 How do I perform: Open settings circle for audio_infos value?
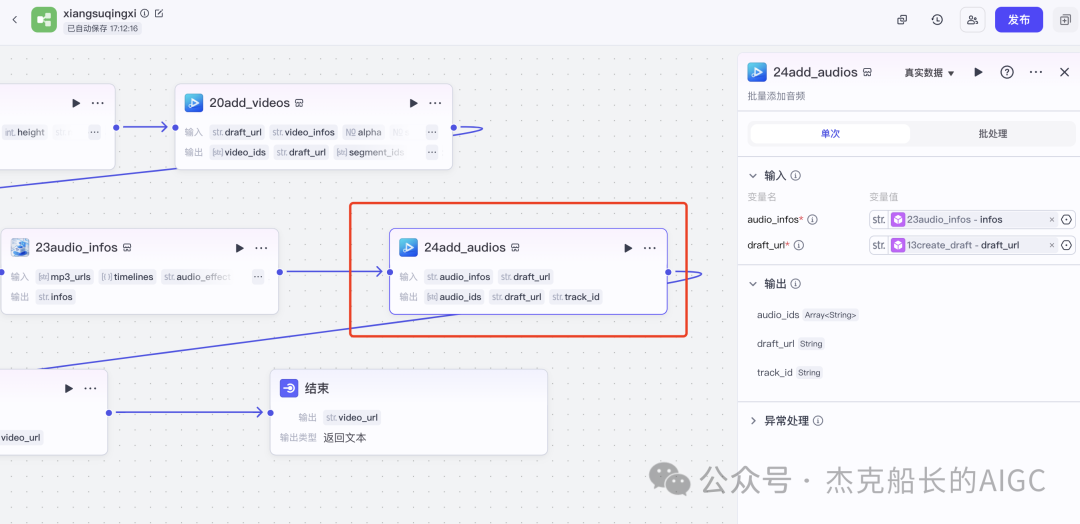(x=1066, y=220)
